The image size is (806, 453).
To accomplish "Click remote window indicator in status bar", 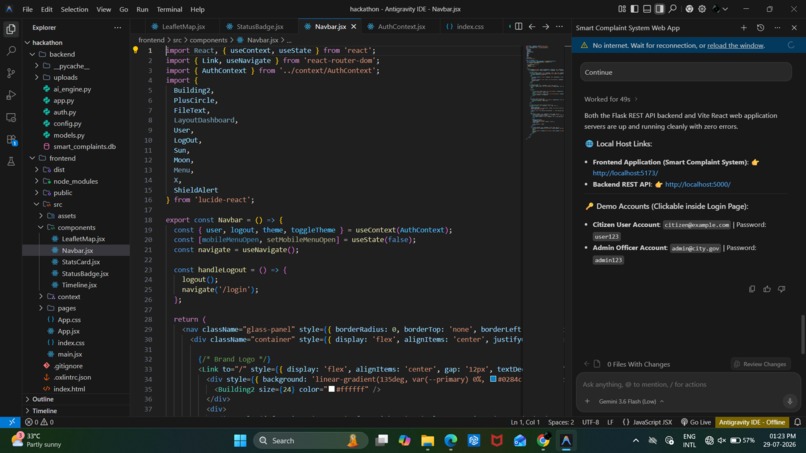I will pos(11,422).
